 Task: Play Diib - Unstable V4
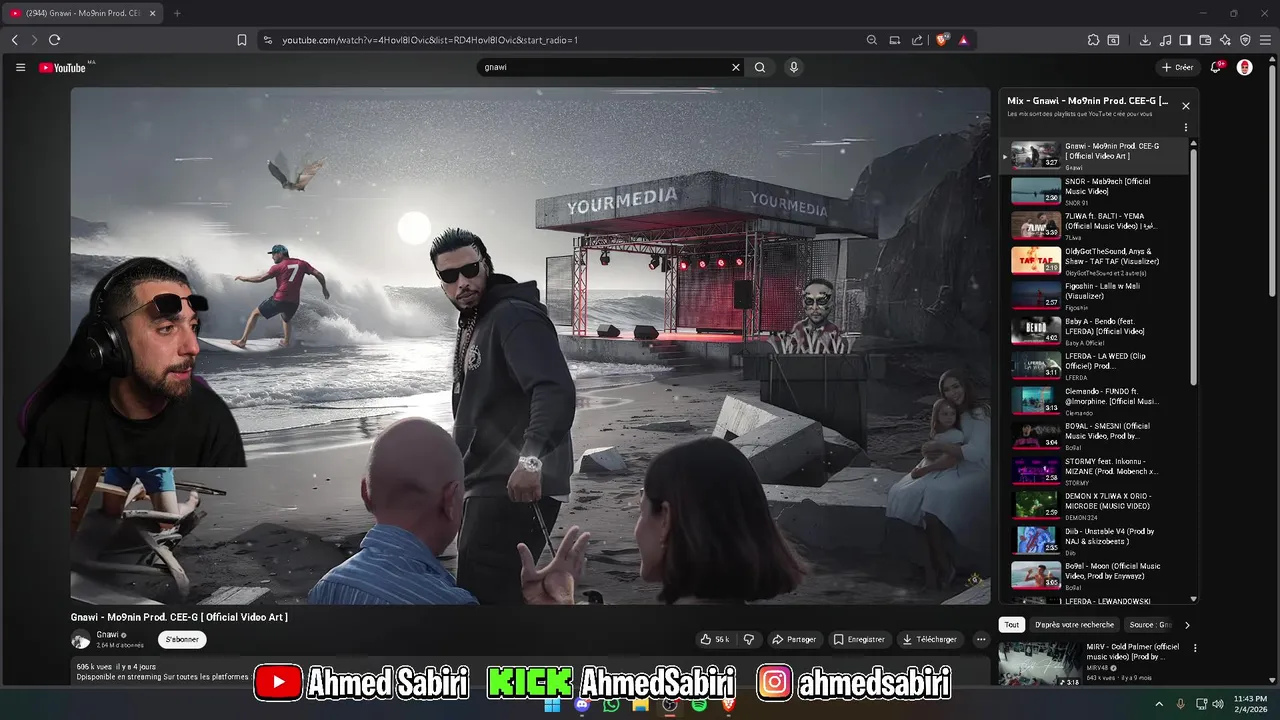(x=1094, y=540)
